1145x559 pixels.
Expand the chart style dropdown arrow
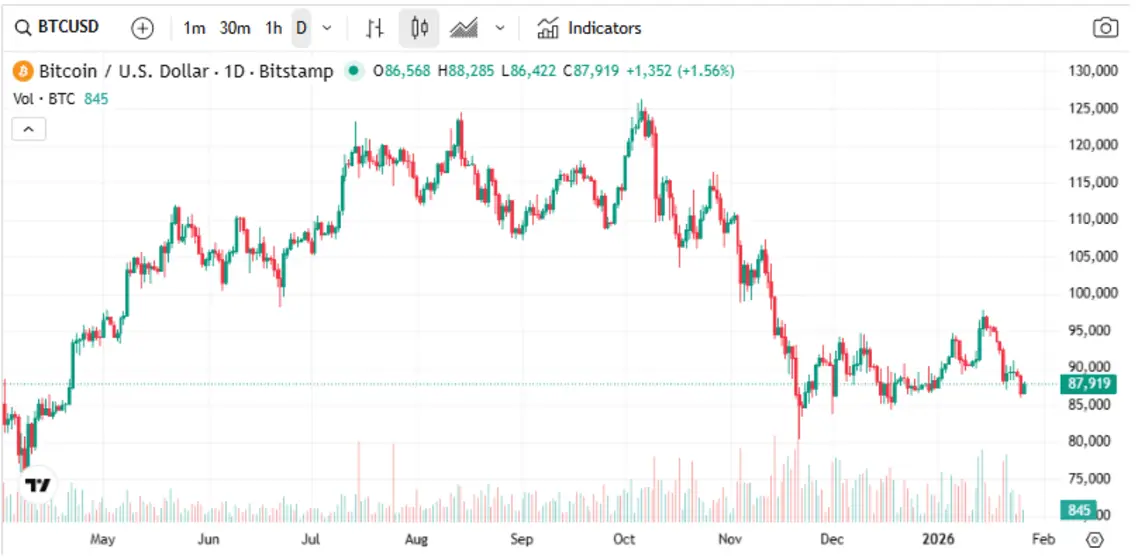500,28
